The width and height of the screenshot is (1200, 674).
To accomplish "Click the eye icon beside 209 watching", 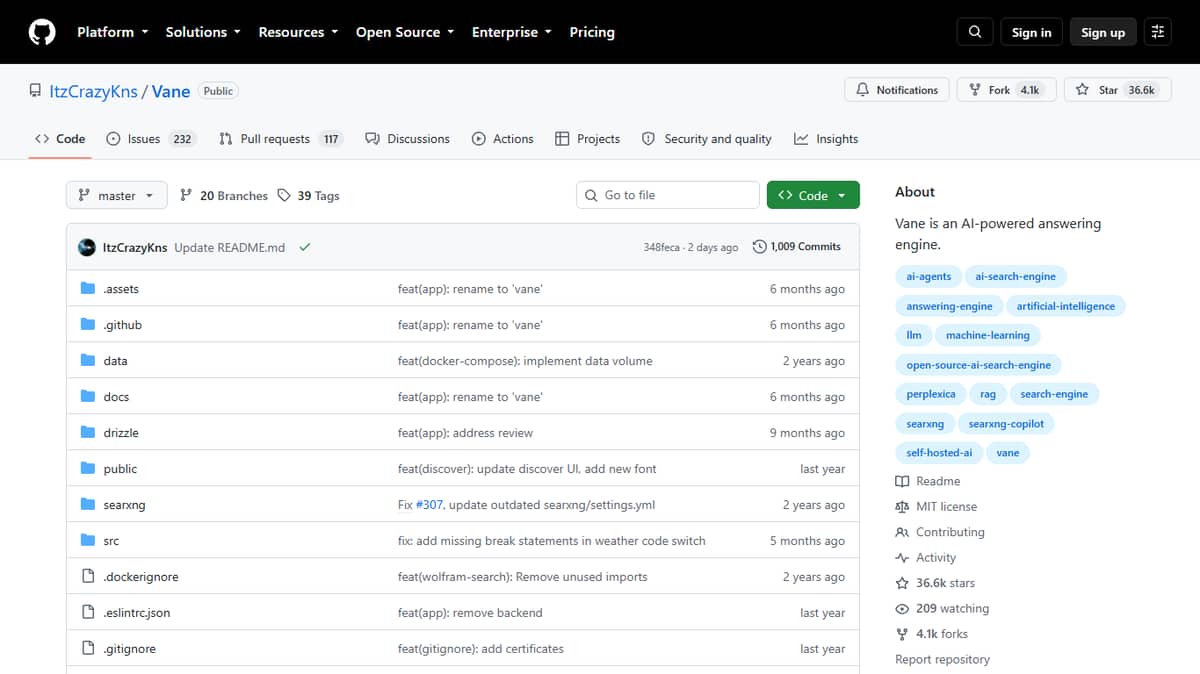I will (902, 609).
